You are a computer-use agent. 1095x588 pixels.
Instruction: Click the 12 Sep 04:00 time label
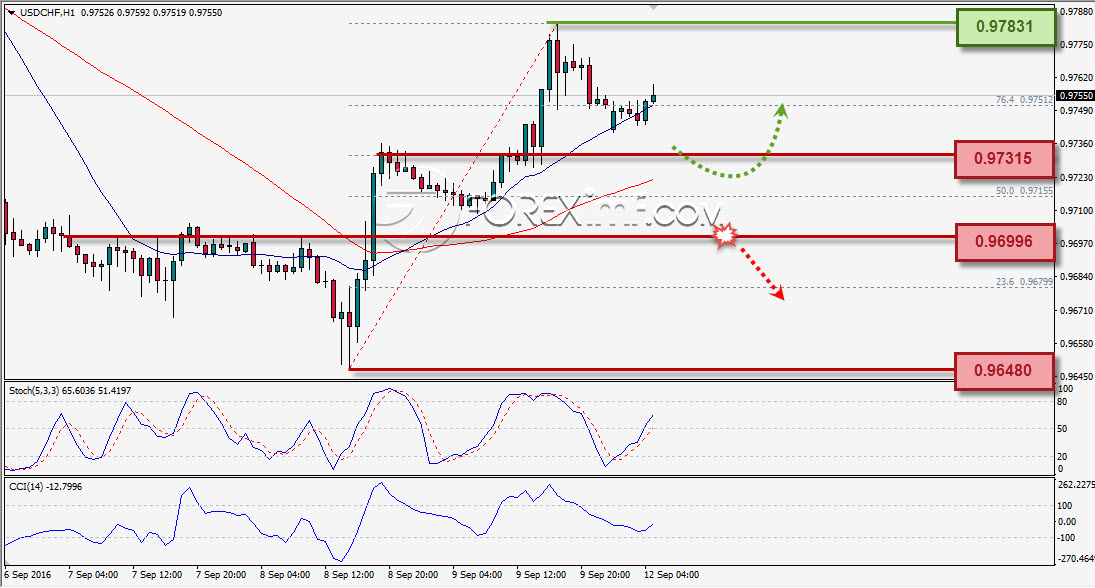point(671,575)
